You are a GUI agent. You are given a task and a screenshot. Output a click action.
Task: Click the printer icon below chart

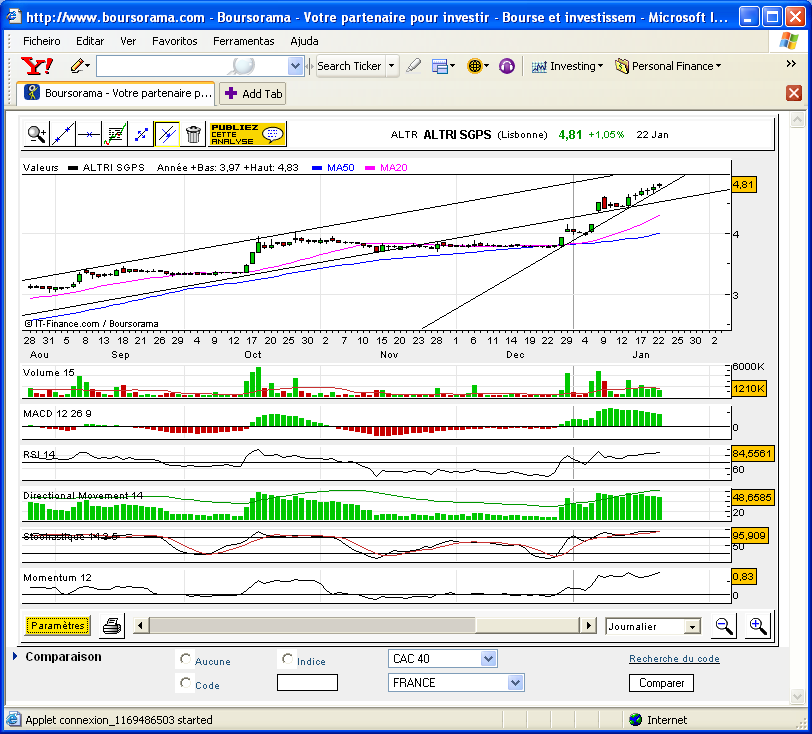112,626
